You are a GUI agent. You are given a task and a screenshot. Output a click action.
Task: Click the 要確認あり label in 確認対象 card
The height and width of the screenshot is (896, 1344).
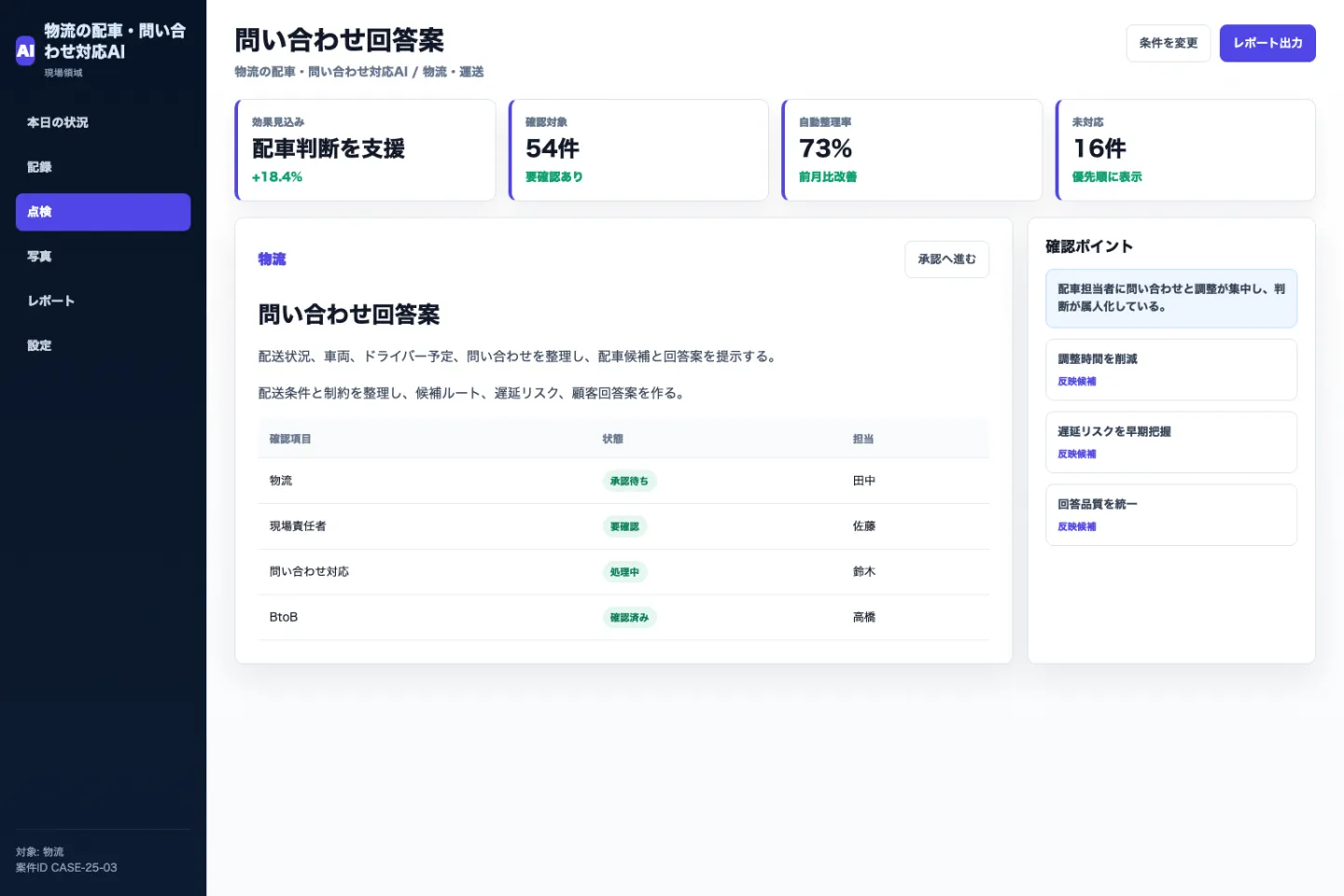pyautogui.click(x=554, y=177)
